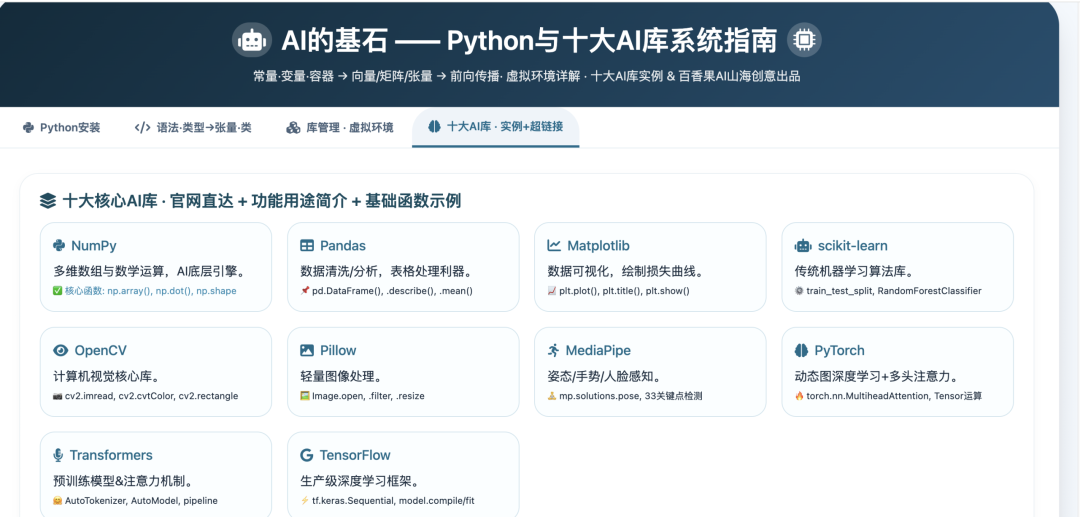The height and width of the screenshot is (517, 1080).
Task: Click description 传统机器学习算法库
Action: [853, 271]
